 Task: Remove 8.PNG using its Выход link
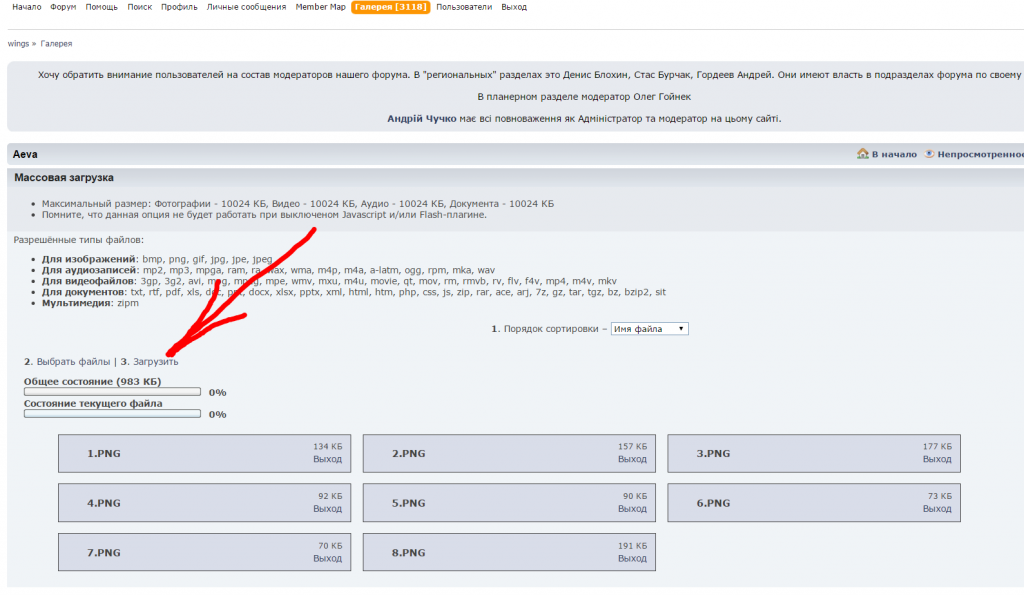coord(631,559)
